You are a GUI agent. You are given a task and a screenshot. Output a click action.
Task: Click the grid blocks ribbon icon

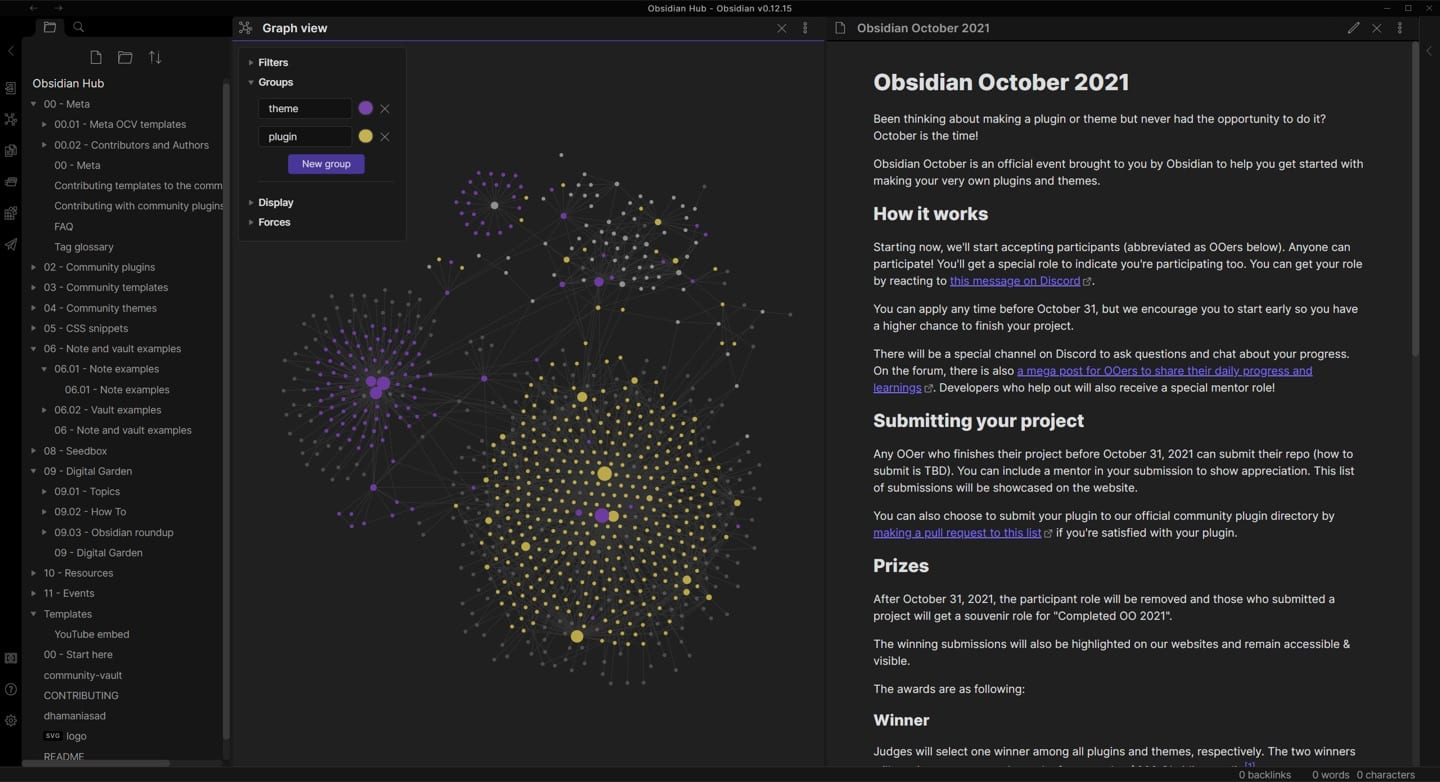coord(11,213)
